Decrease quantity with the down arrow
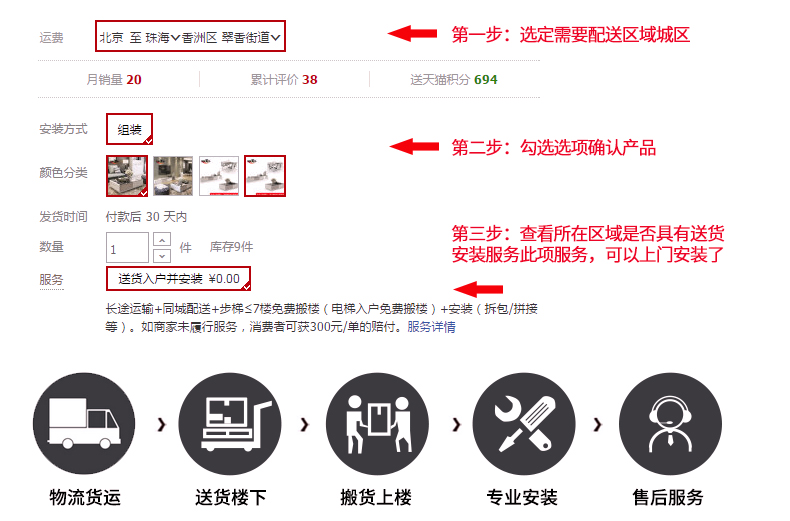Viewport: 790px width, 521px height. (162, 255)
